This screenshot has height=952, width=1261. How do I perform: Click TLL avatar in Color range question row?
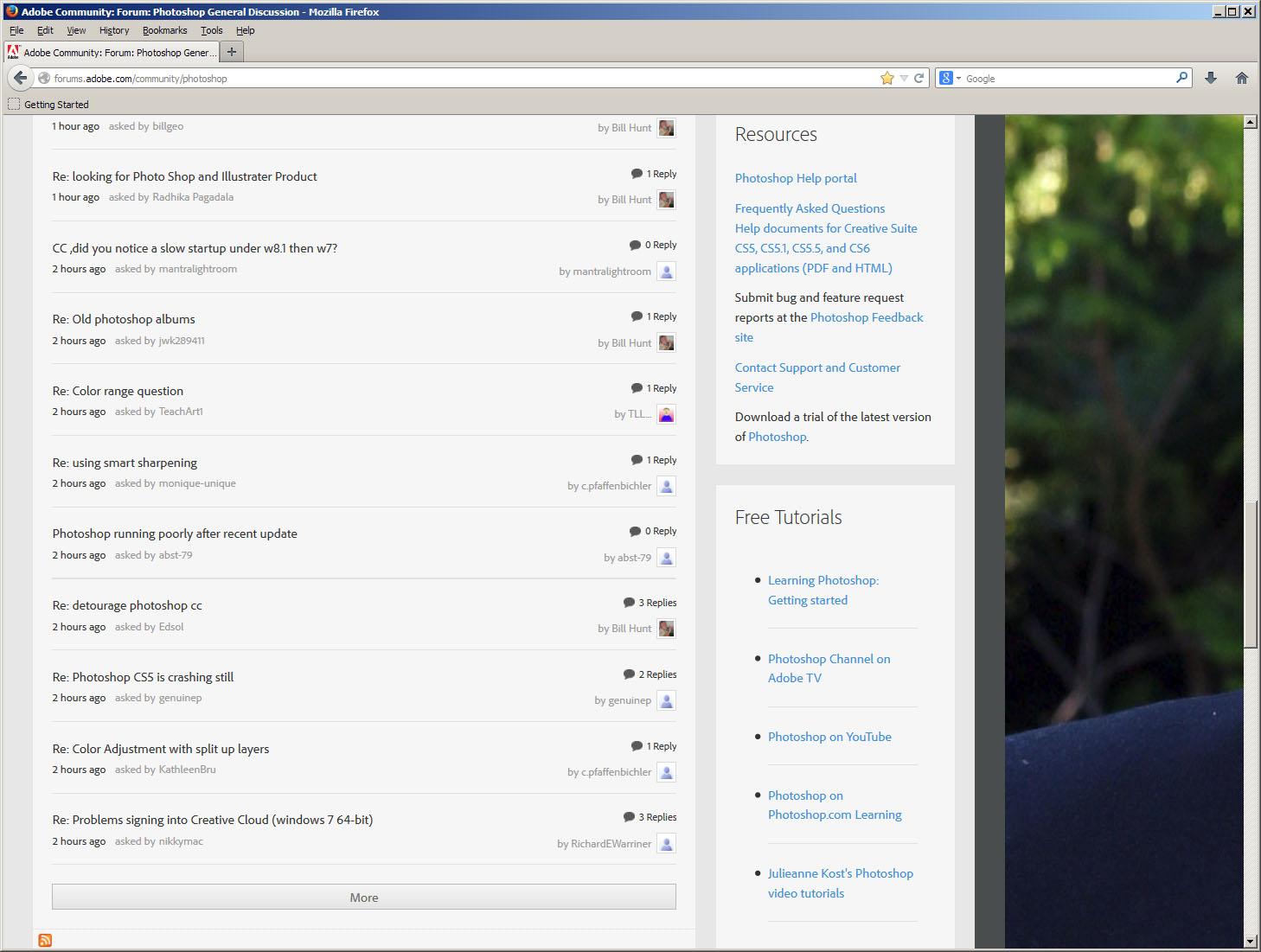(x=666, y=414)
